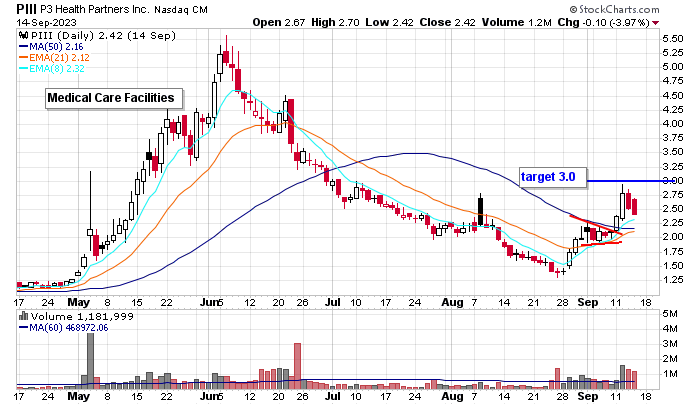Click the Jun label on price chart axis
700x405 pixels.
(x=210, y=302)
